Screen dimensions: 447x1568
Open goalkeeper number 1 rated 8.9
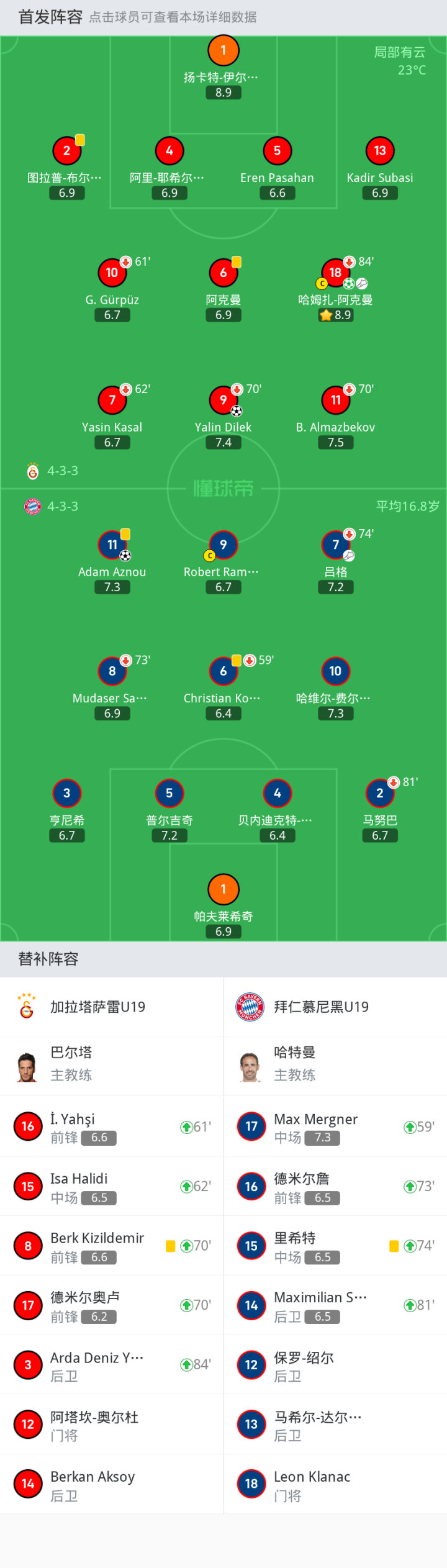tap(223, 50)
